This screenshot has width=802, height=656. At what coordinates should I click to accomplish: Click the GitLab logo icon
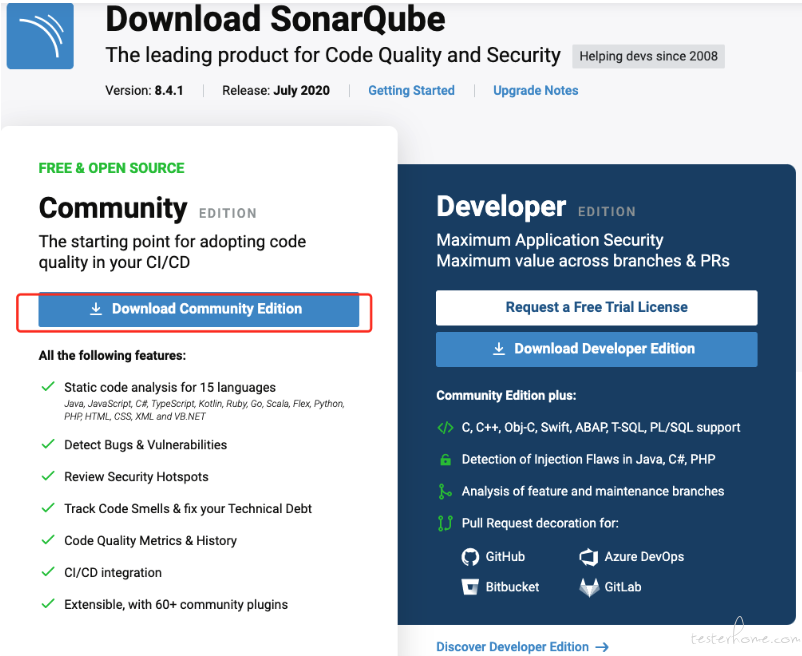click(589, 587)
